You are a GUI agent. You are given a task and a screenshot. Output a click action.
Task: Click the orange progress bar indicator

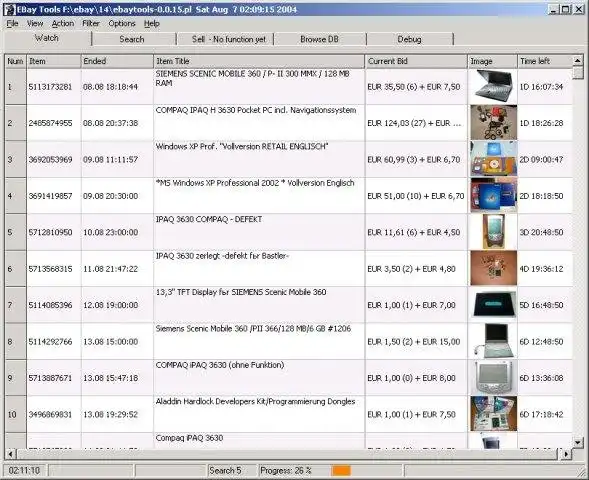(x=341, y=470)
